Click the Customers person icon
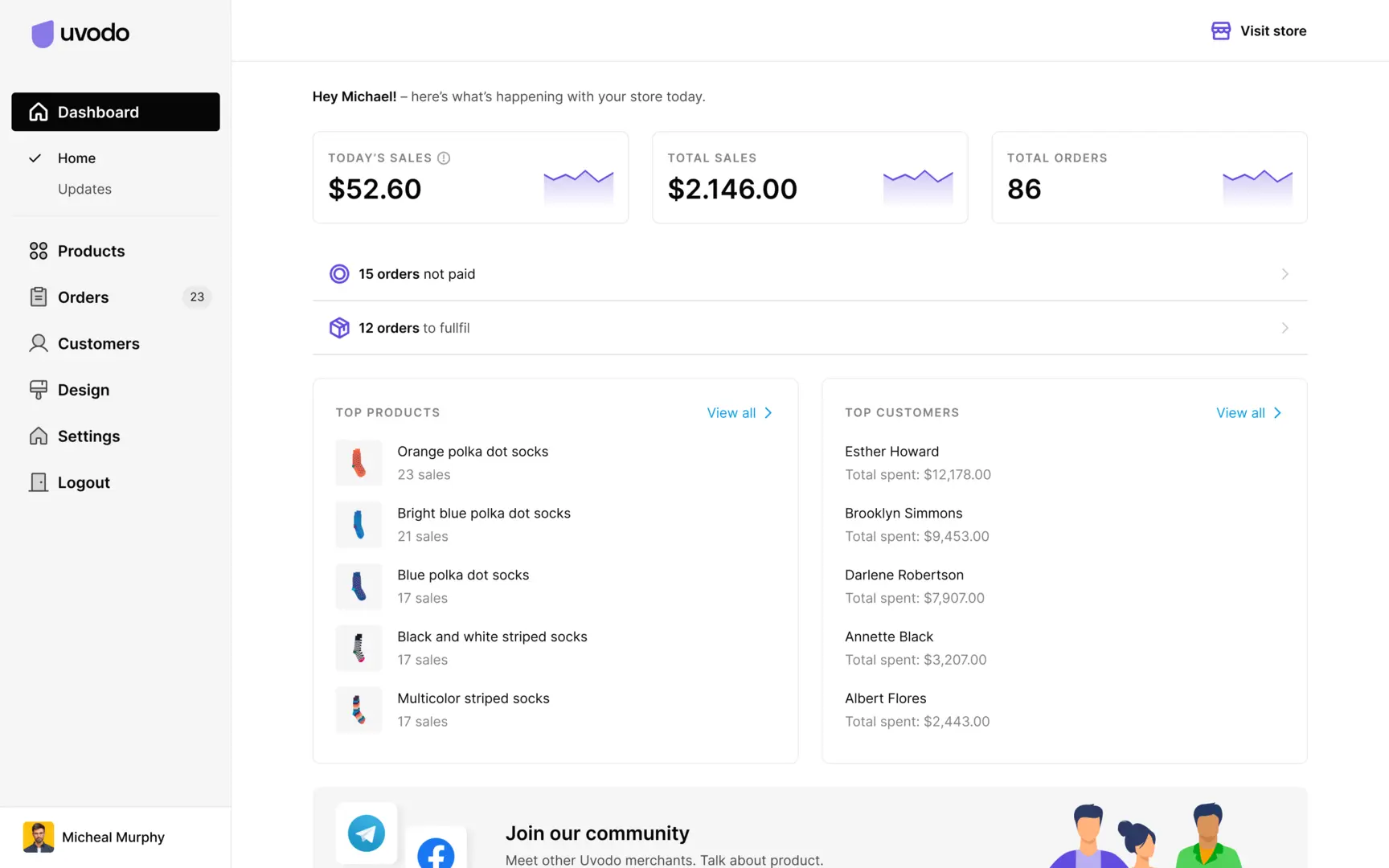The height and width of the screenshot is (868, 1389). 39,343
